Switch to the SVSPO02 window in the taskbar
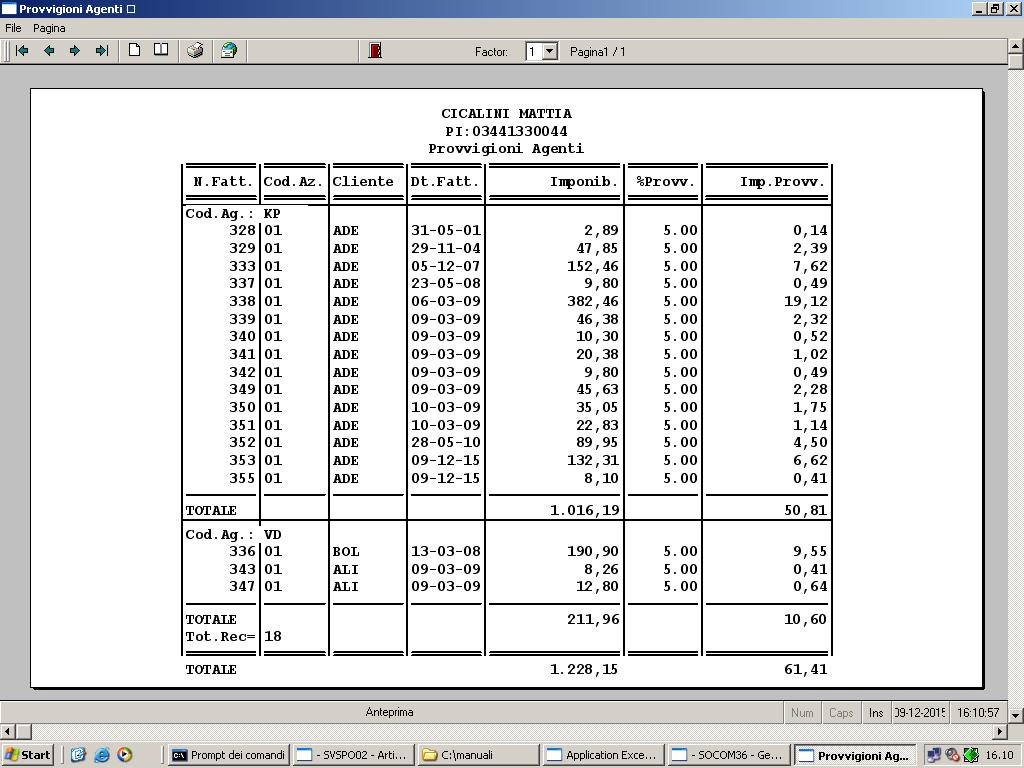 coord(353,755)
